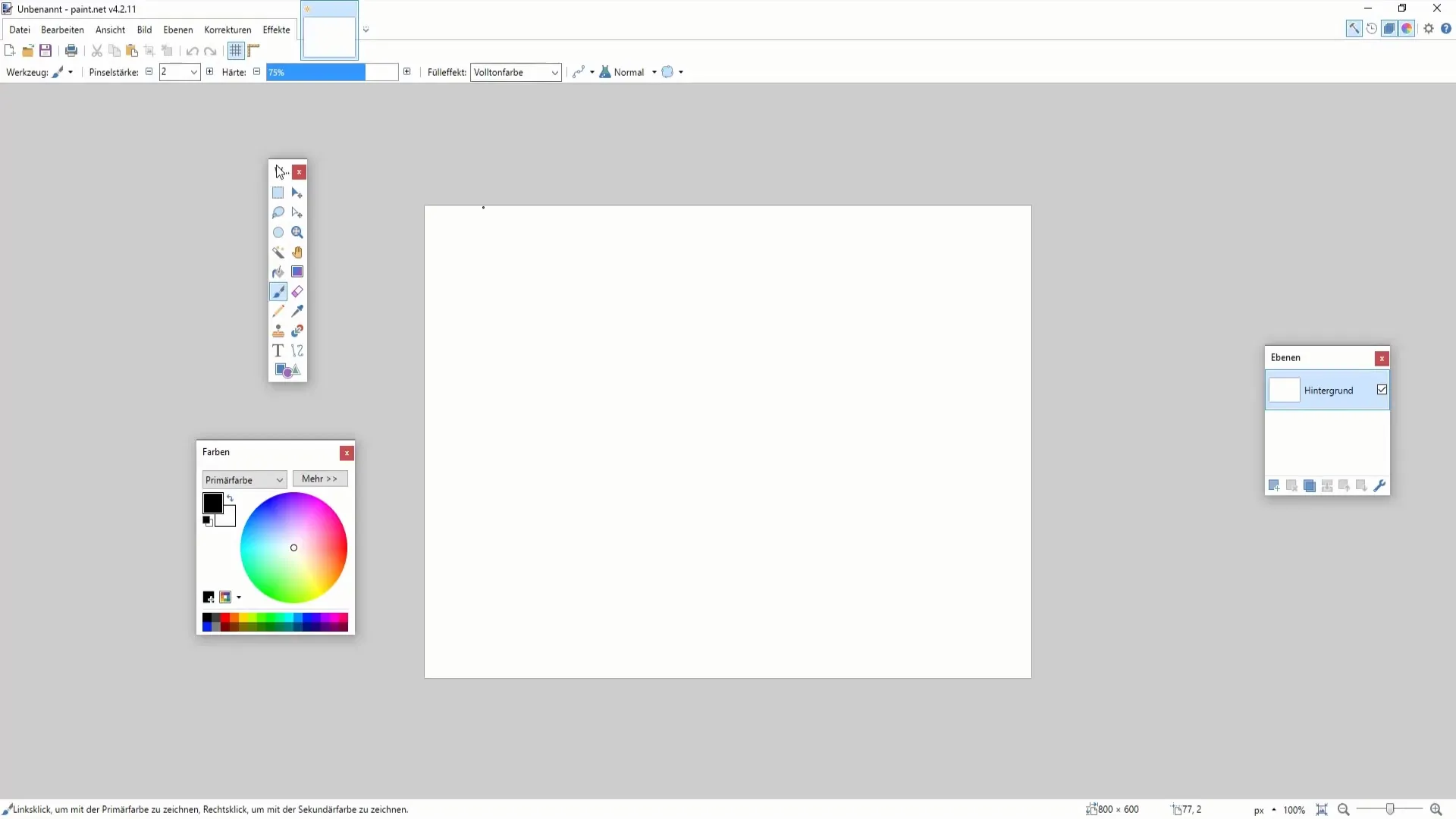
Task: Select the Eraser tool
Action: coord(297,291)
